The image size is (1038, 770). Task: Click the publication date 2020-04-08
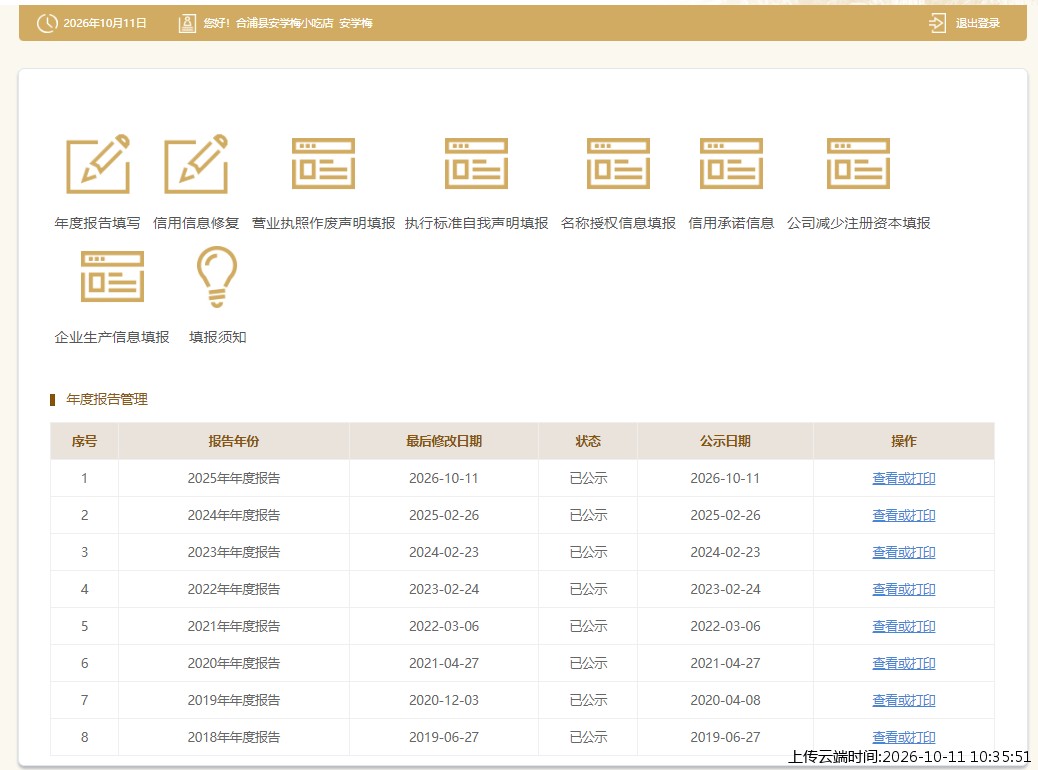725,700
